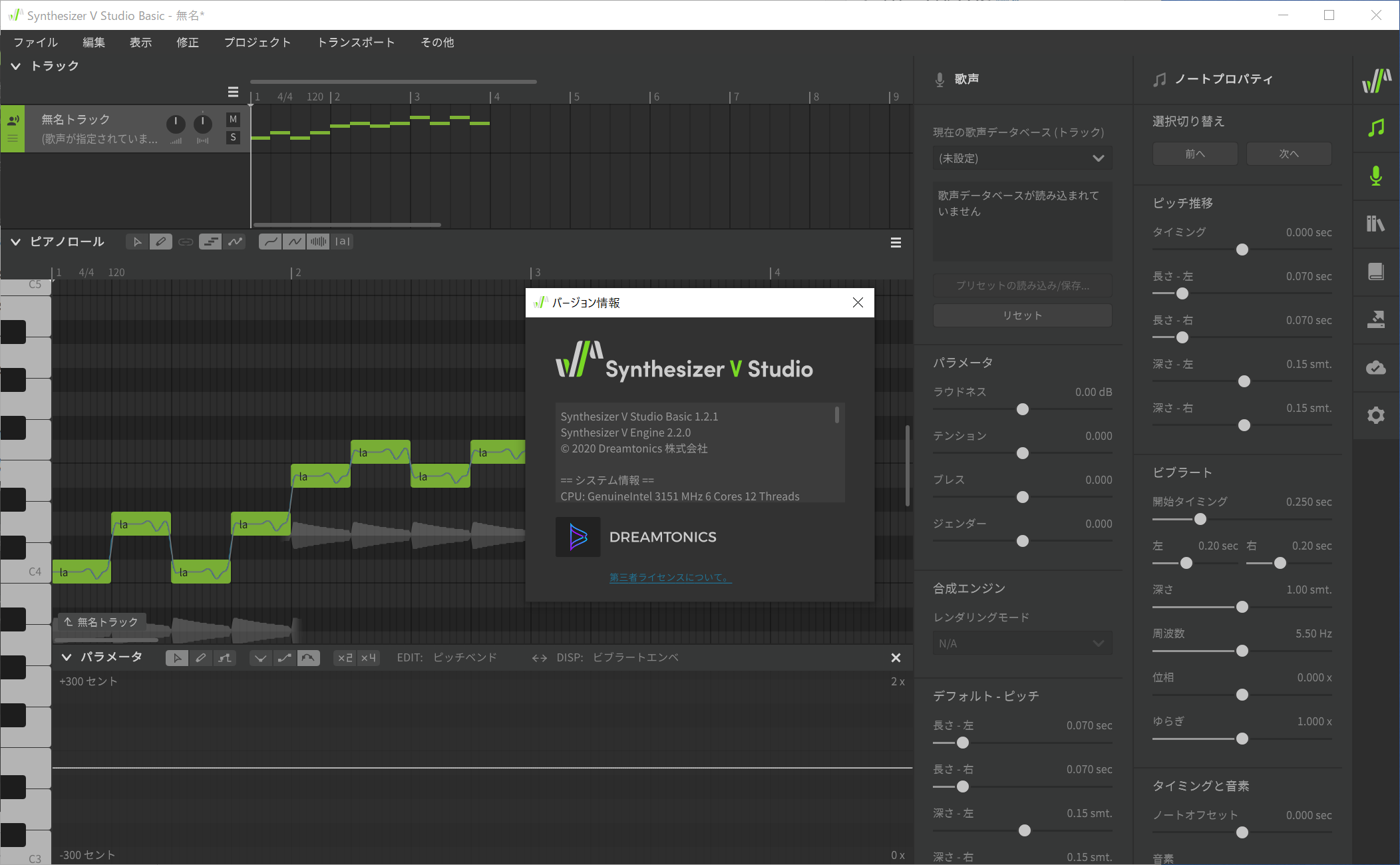Viewport: 1400px width, 865px height.
Task: Collapse the ピアノロール section
Action: coord(15,242)
